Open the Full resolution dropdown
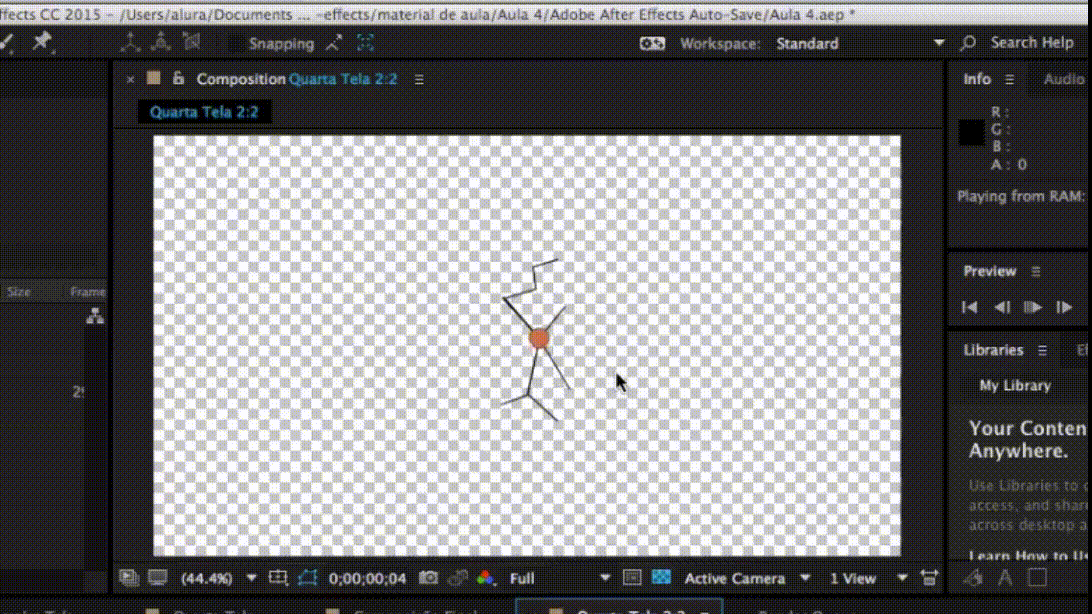 point(558,578)
